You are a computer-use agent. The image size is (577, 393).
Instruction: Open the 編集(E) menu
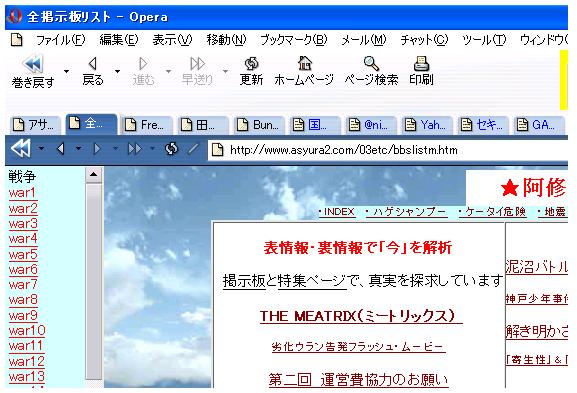click(119, 39)
